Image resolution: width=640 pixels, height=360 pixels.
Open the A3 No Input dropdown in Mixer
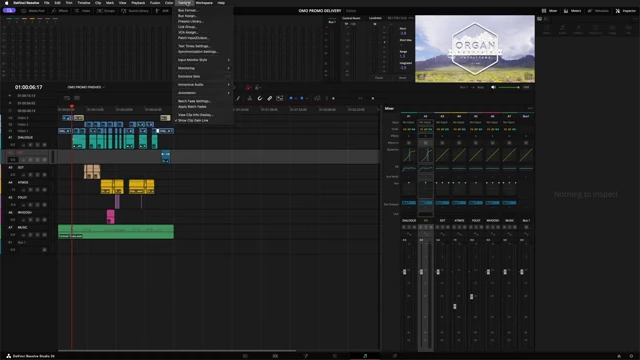click(442, 122)
